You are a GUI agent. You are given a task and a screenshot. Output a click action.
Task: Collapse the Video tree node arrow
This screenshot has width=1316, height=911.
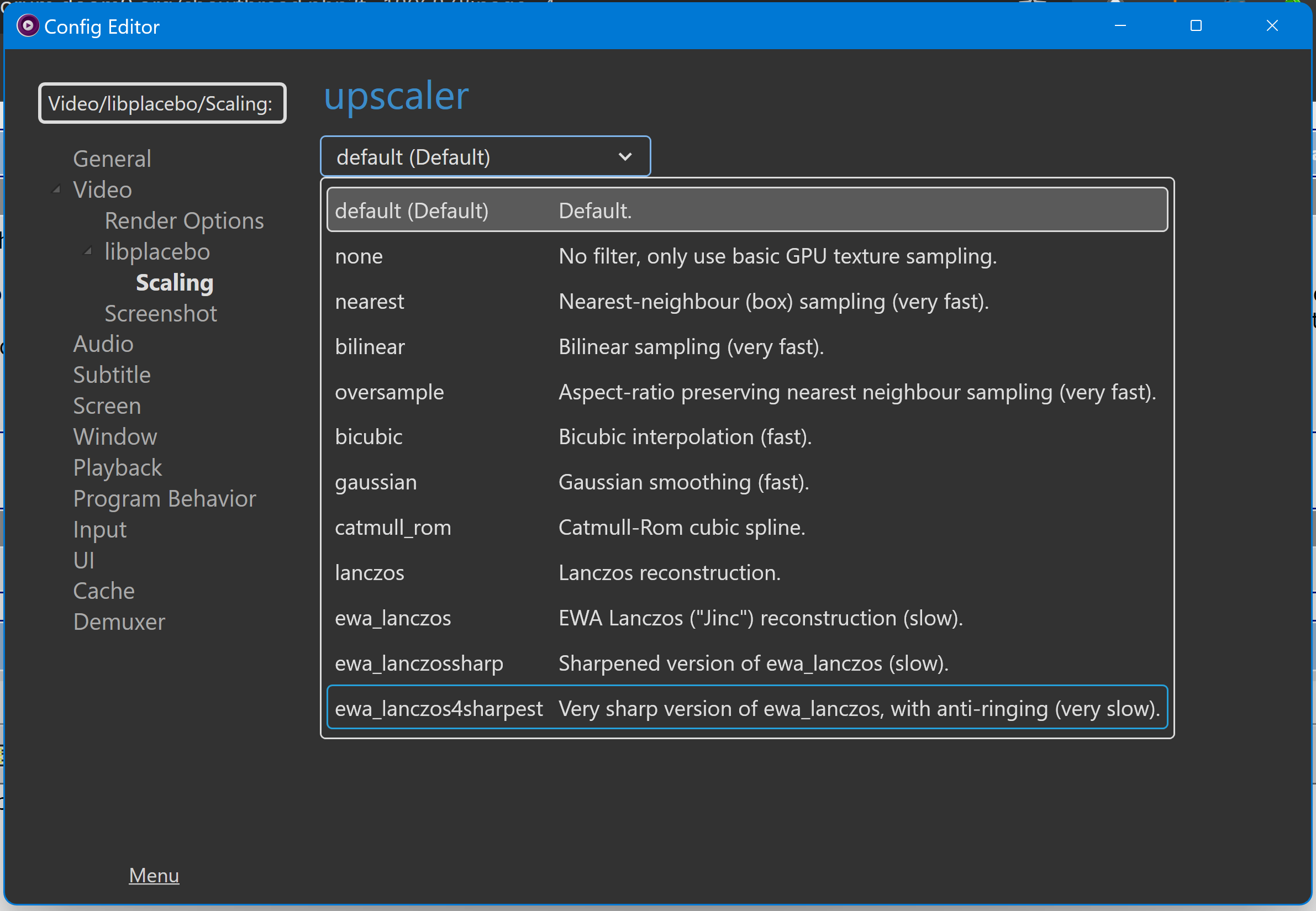click(56, 189)
